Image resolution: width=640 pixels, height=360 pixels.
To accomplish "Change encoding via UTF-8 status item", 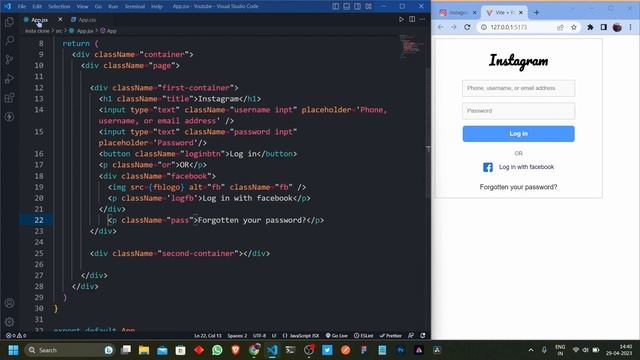I will [259, 336].
